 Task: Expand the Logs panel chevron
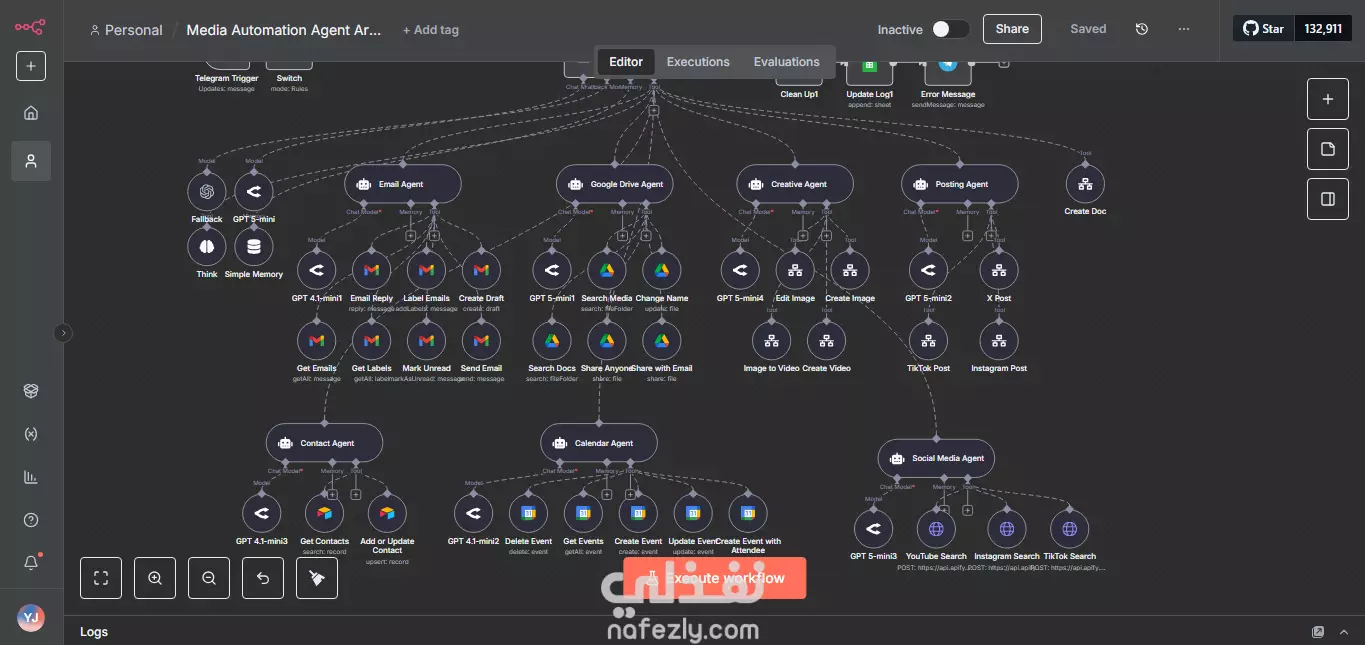pyautogui.click(x=1345, y=632)
